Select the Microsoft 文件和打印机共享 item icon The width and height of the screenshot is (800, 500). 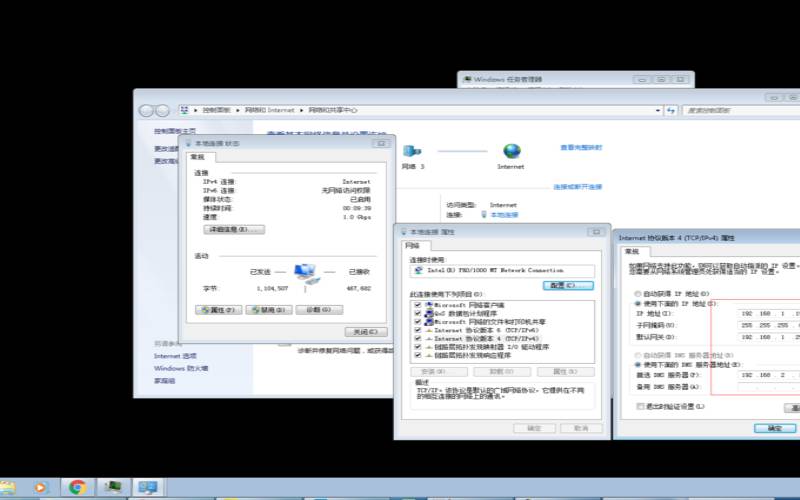[x=429, y=322]
